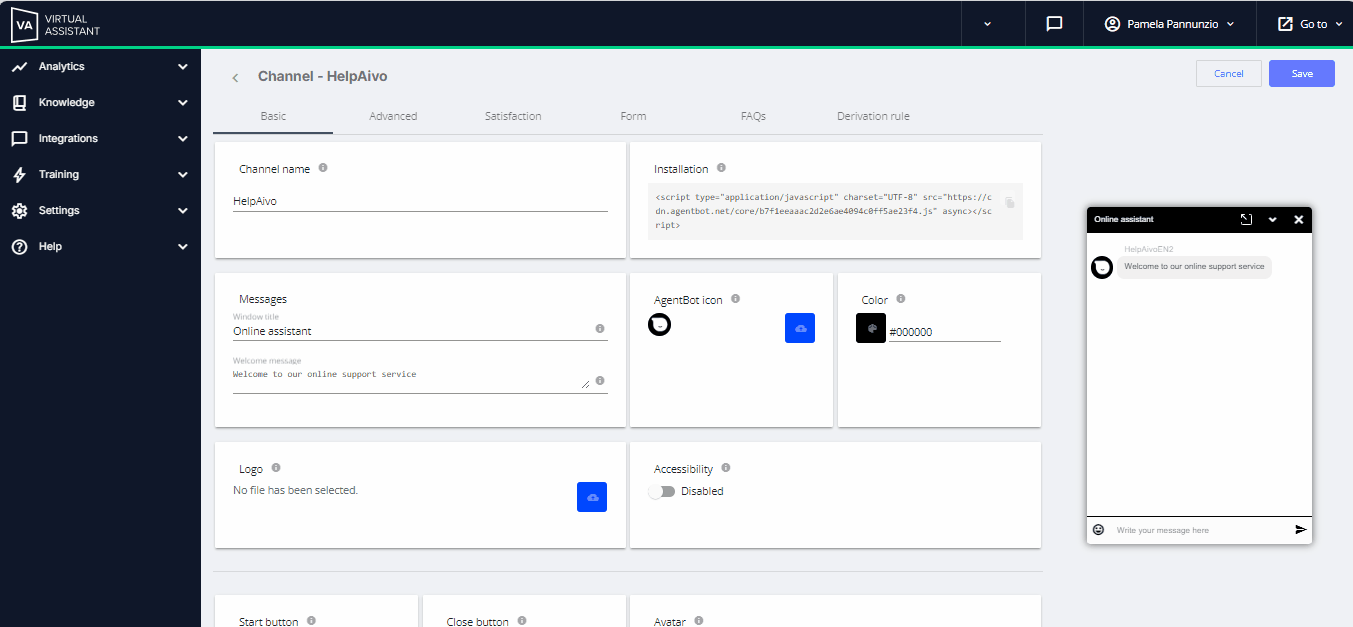Expand the Help menu chevron

[x=182, y=247]
